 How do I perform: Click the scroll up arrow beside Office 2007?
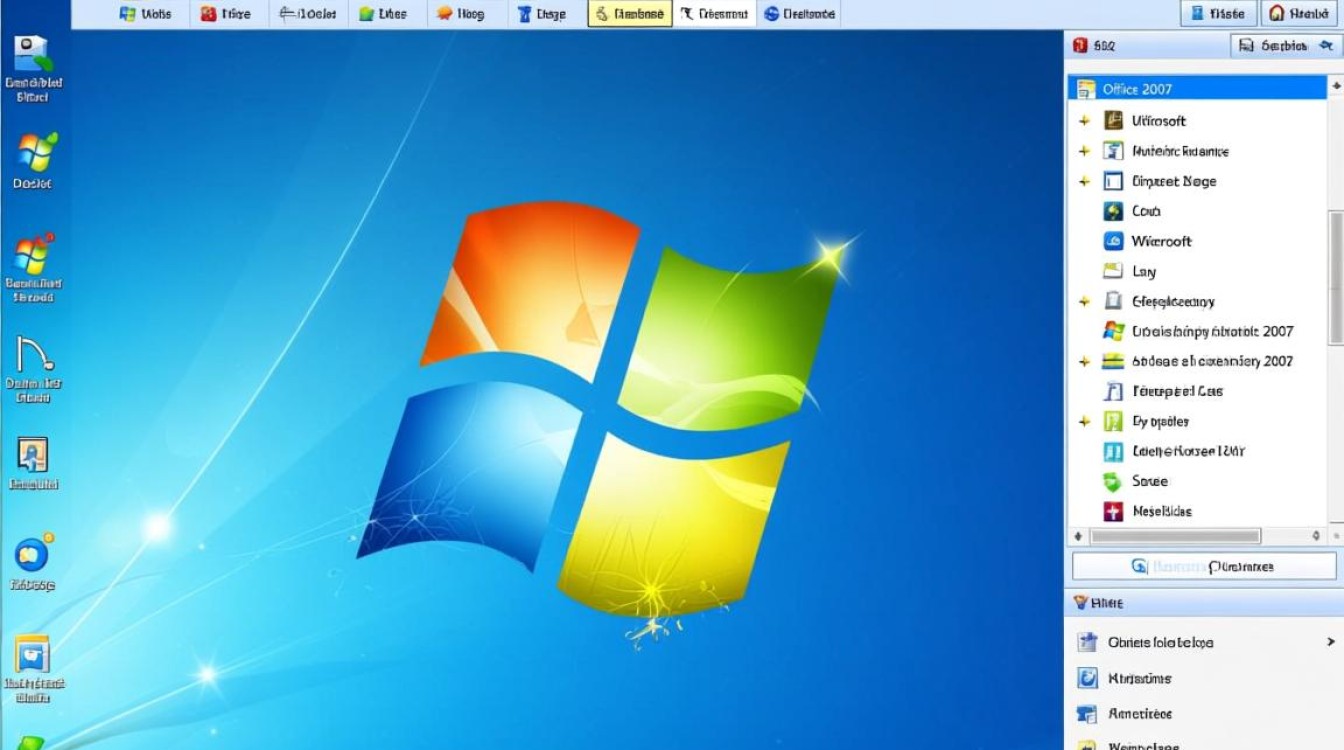tap(1335, 88)
